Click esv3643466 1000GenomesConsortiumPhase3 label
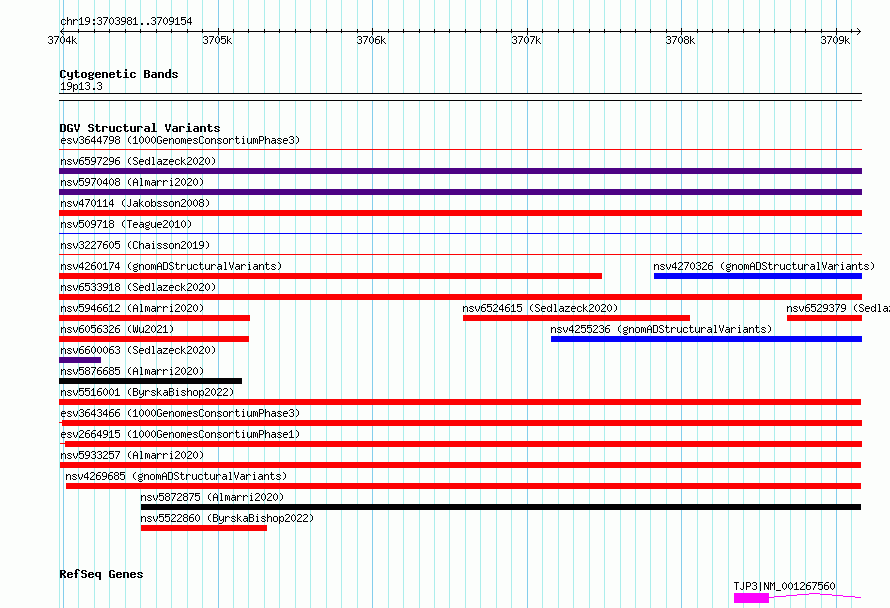The height and width of the screenshot is (608, 890). (x=180, y=413)
